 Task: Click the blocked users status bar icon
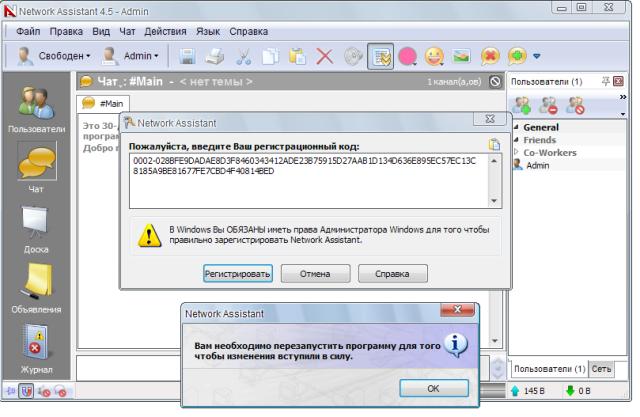(x=44, y=392)
